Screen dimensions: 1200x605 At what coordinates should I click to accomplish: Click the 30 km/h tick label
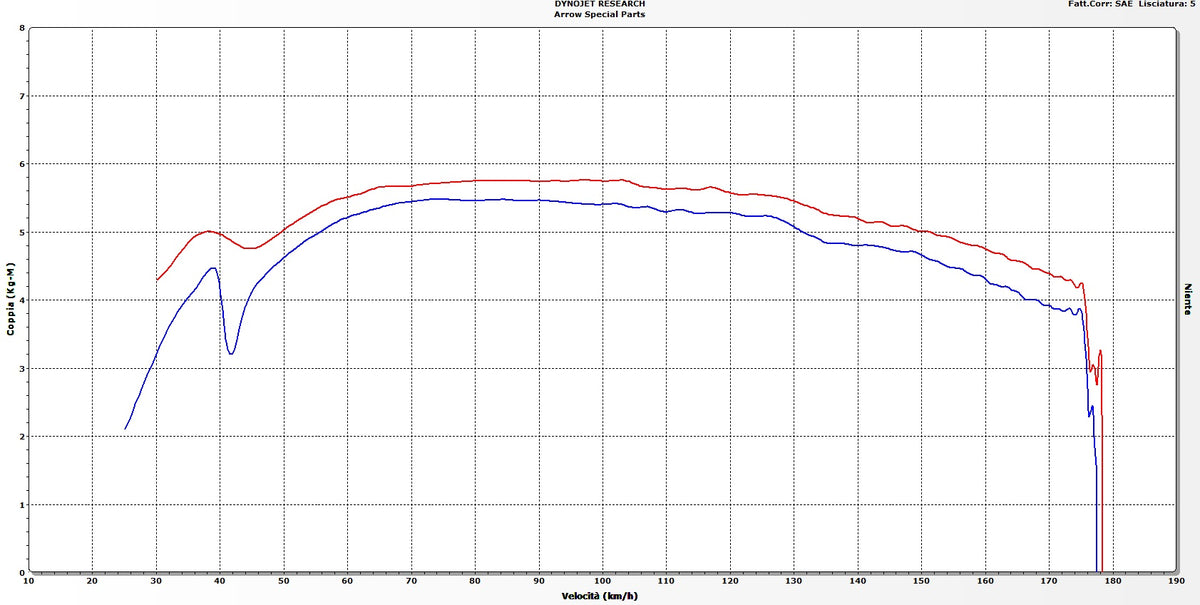[x=158, y=578]
